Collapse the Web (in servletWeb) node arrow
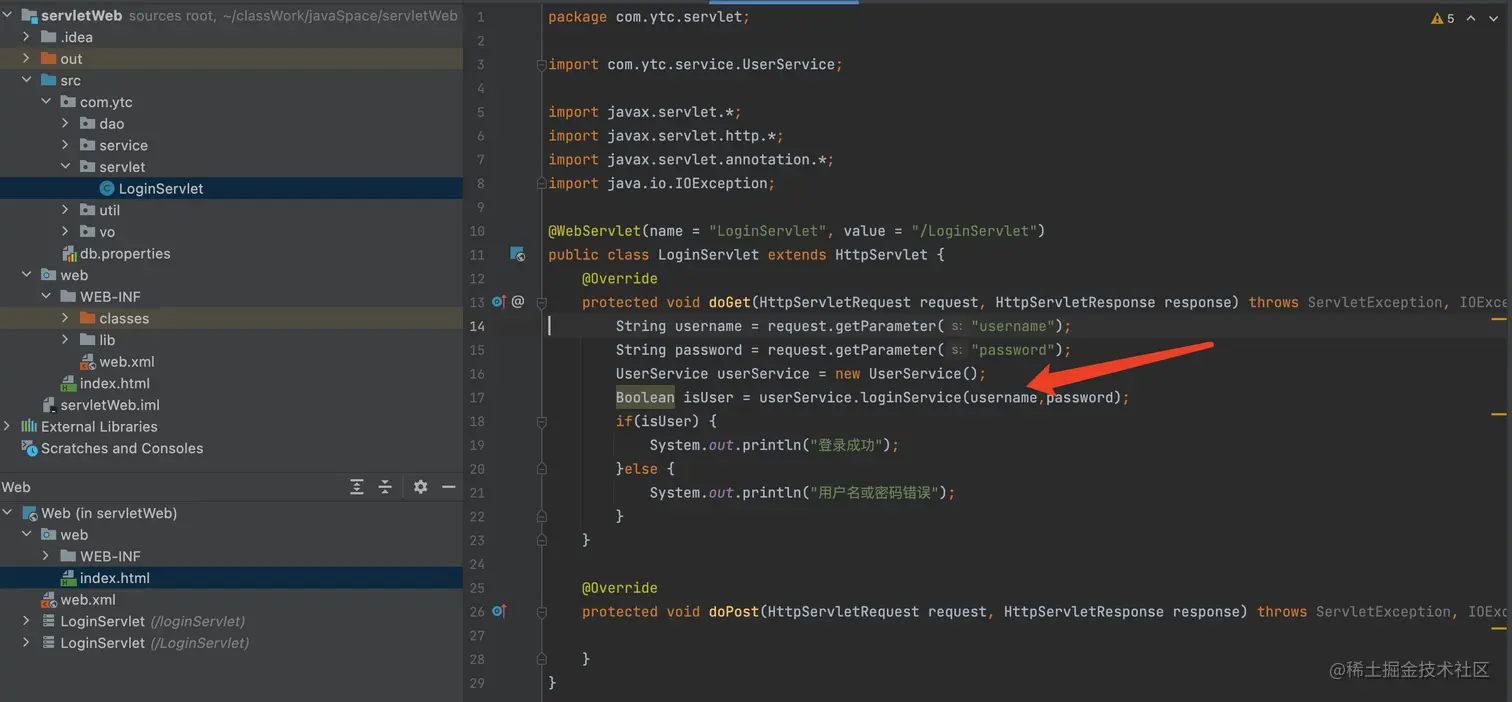This screenshot has width=1512, height=702. (7, 513)
